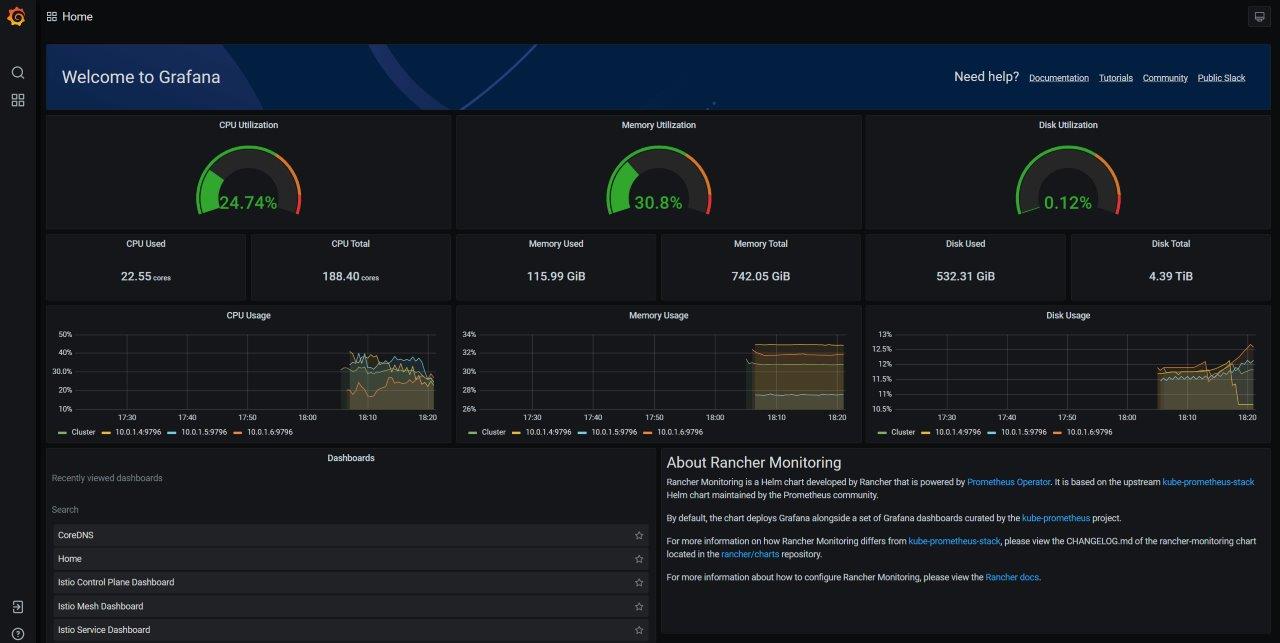Open the Public Slack link

pyautogui.click(x=1221, y=78)
